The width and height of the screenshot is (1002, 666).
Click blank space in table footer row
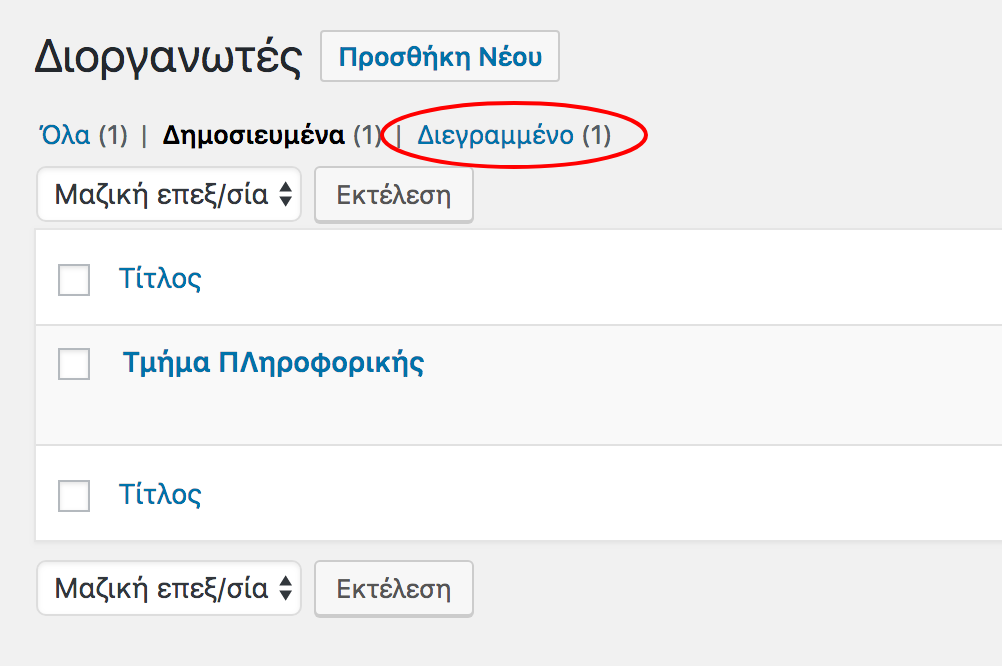600,494
